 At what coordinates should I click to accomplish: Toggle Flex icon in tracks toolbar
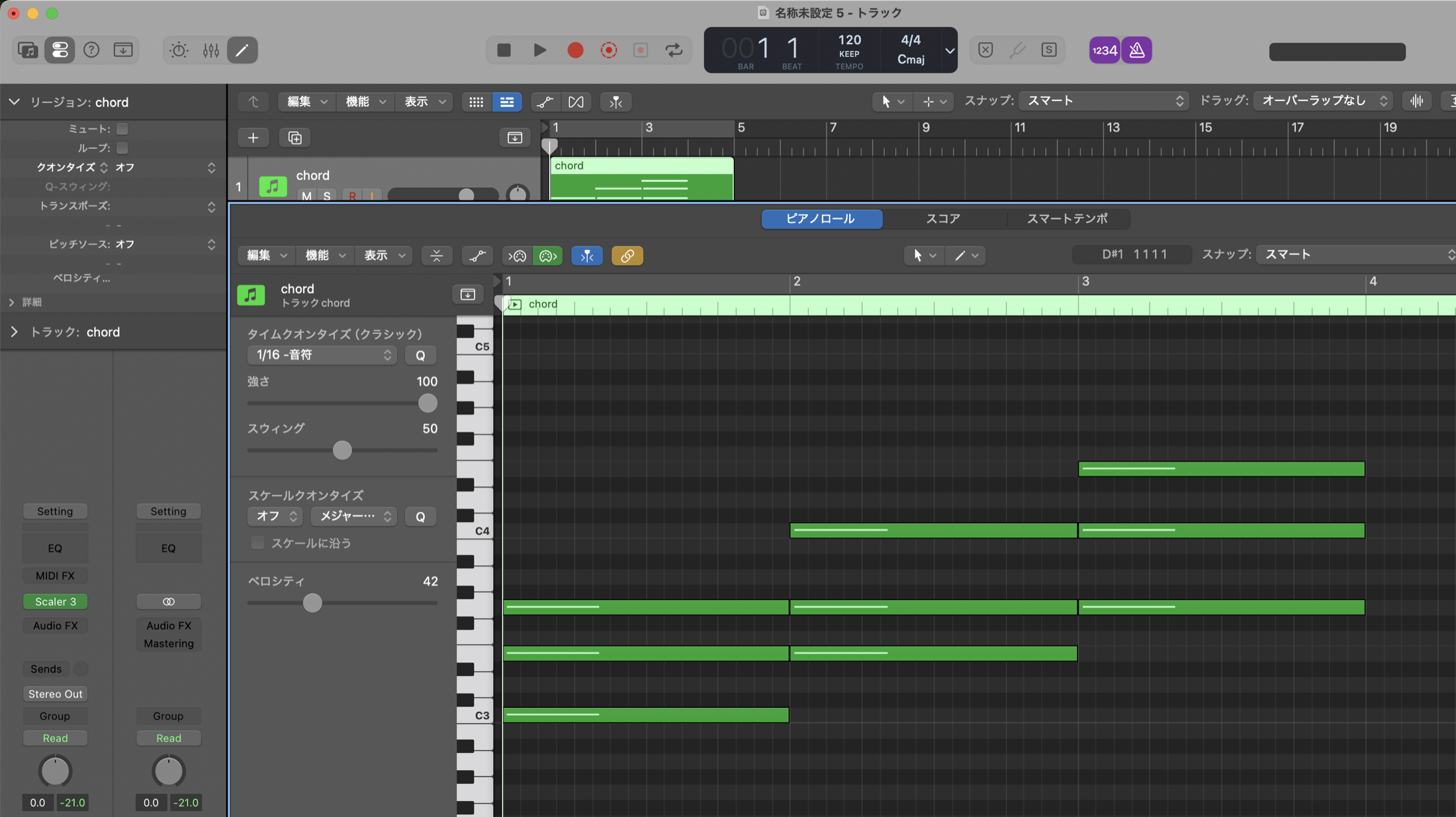pyautogui.click(x=576, y=102)
